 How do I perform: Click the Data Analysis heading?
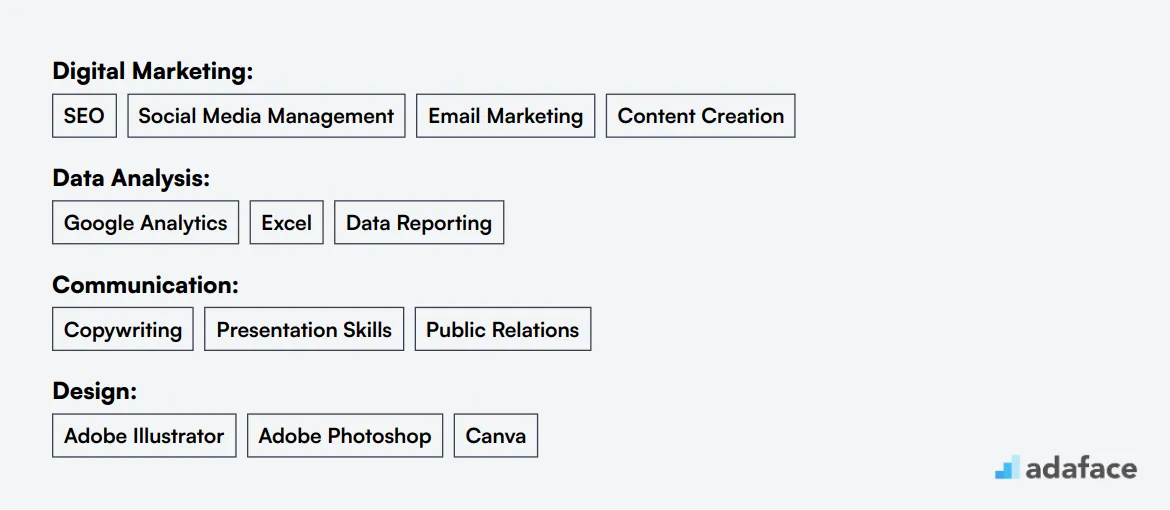coord(131,178)
